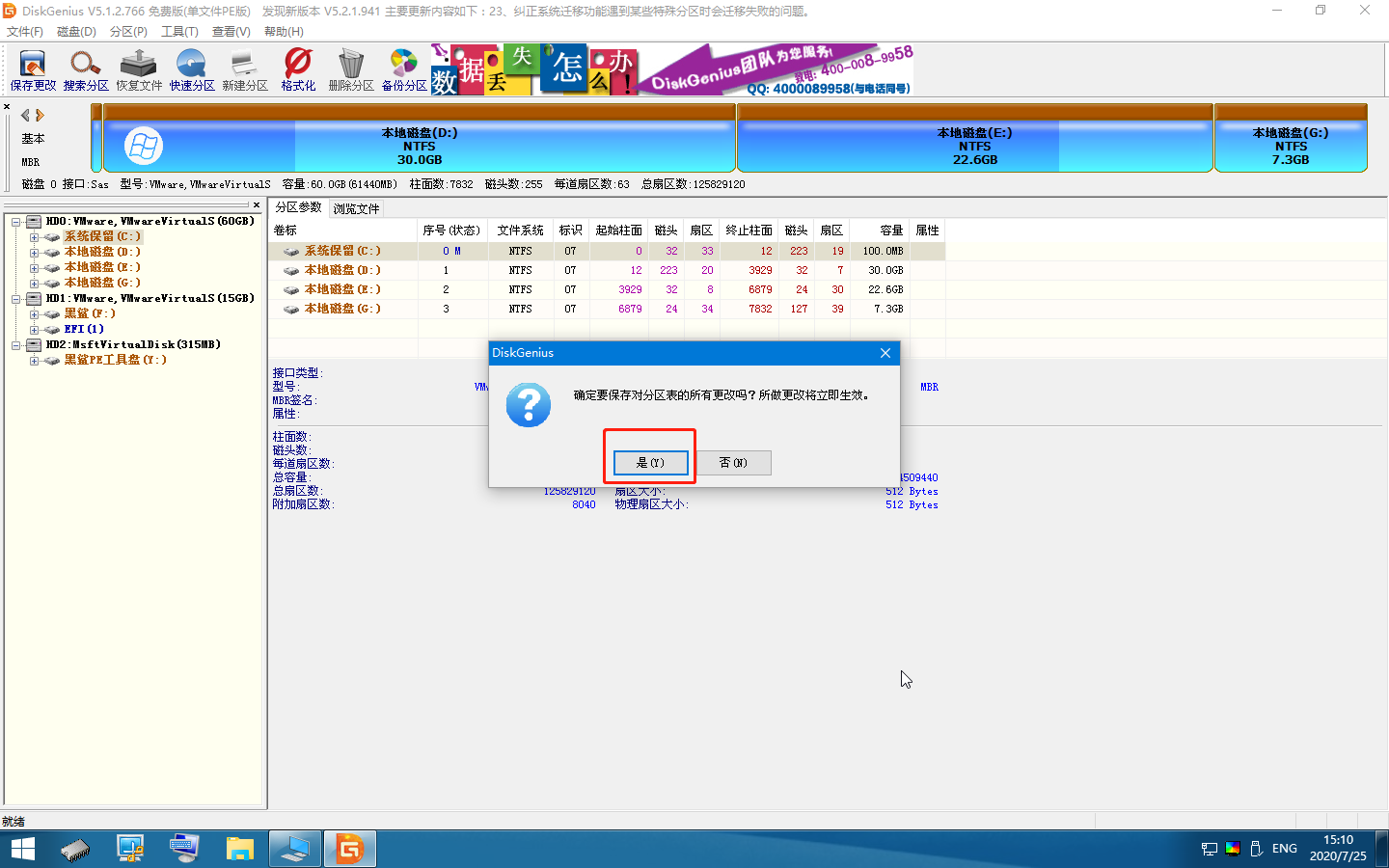Decline with the 否(N) button

point(733,463)
